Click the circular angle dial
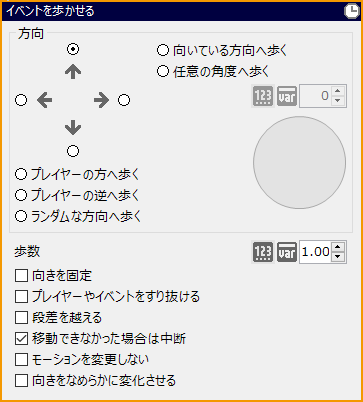The width and height of the screenshot is (363, 402). tap(299, 163)
